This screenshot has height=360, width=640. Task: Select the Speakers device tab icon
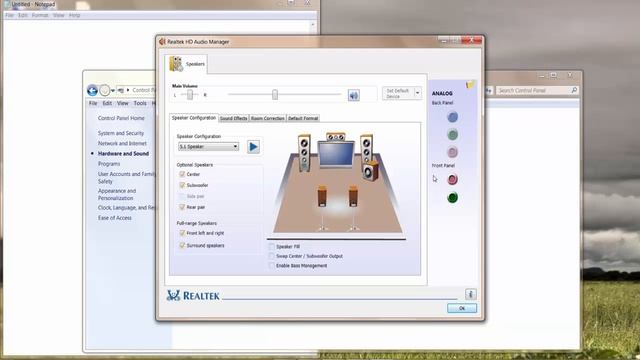(x=176, y=64)
